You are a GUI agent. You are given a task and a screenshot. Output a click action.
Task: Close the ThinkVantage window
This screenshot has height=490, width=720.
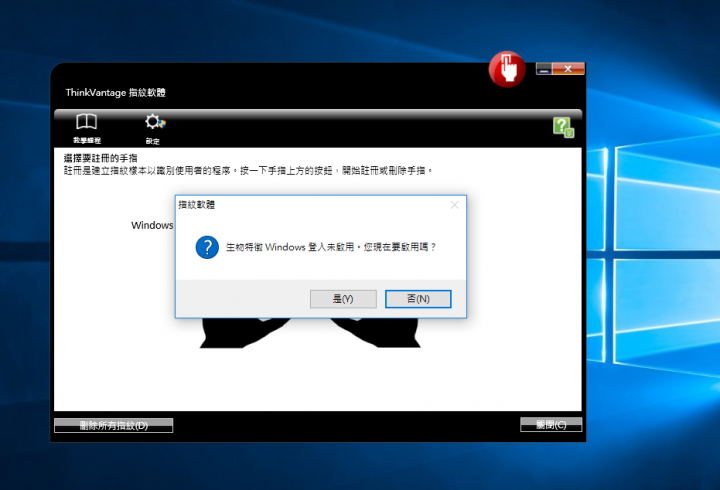[568, 69]
